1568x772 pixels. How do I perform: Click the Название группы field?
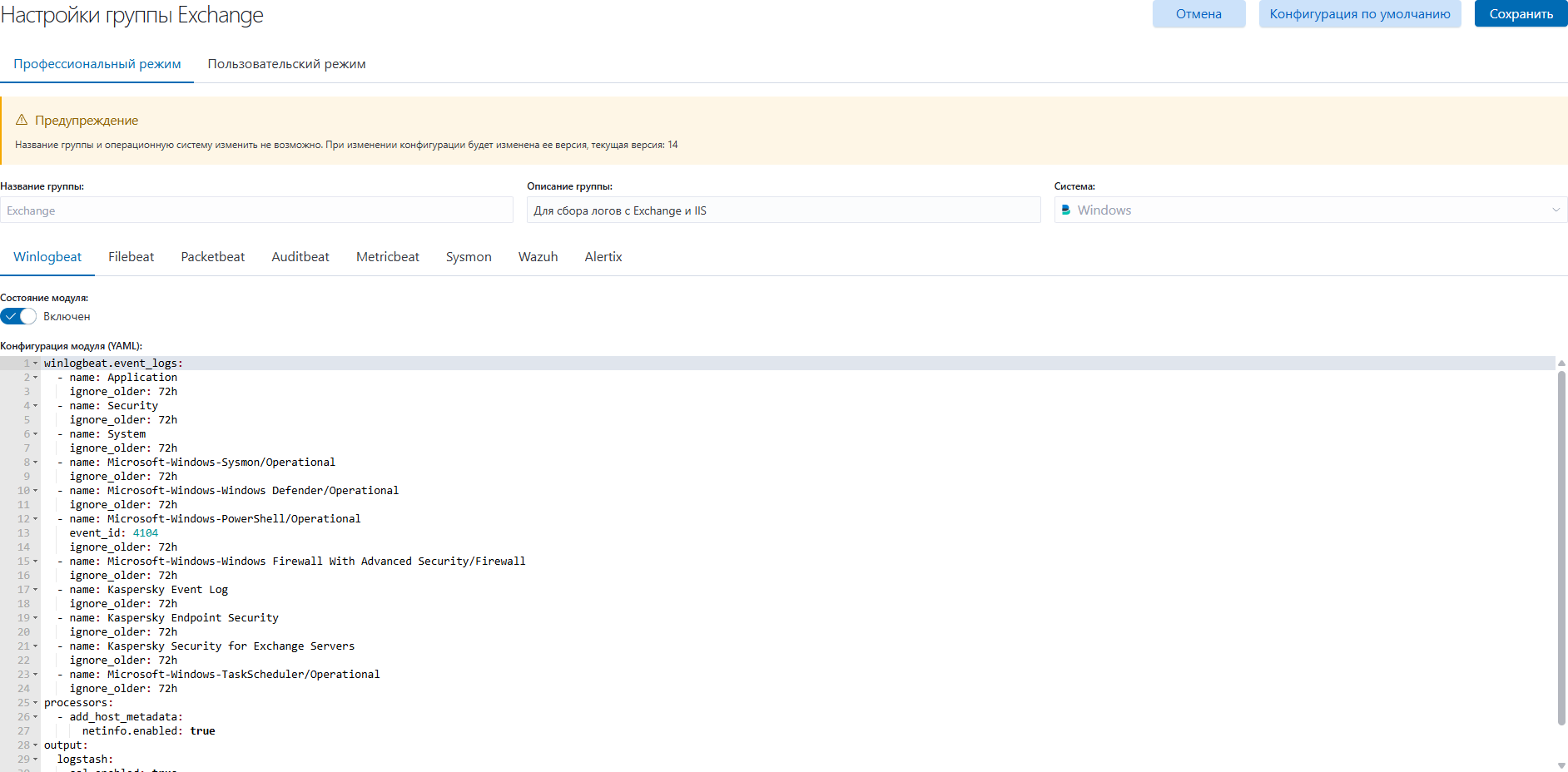click(x=256, y=210)
